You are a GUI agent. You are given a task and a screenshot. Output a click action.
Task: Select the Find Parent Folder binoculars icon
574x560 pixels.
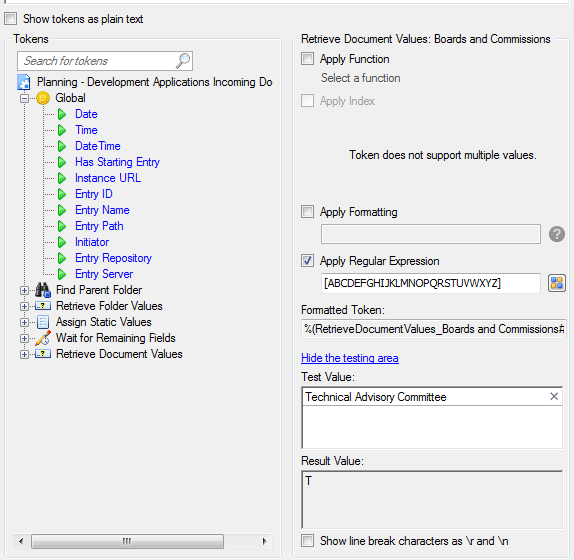pyautogui.click(x=43, y=290)
